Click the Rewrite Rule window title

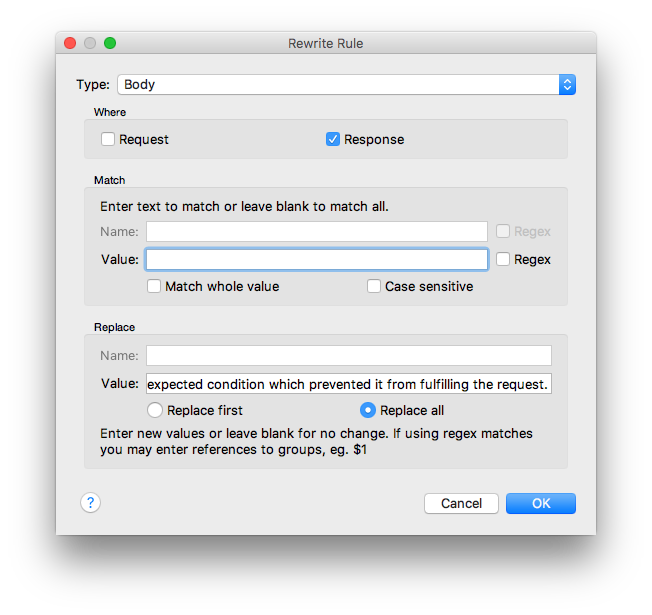tap(326, 43)
